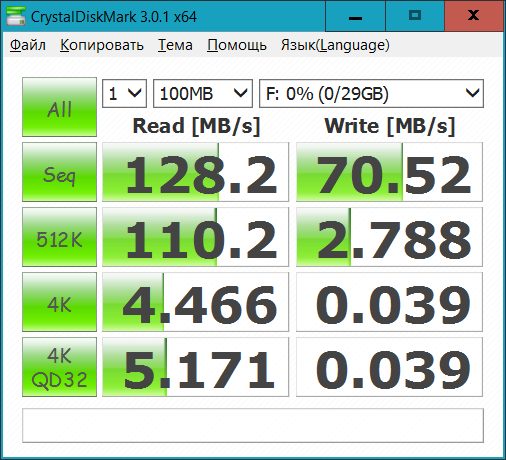Open the Файл menu
The image size is (506, 460).
tap(28, 45)
